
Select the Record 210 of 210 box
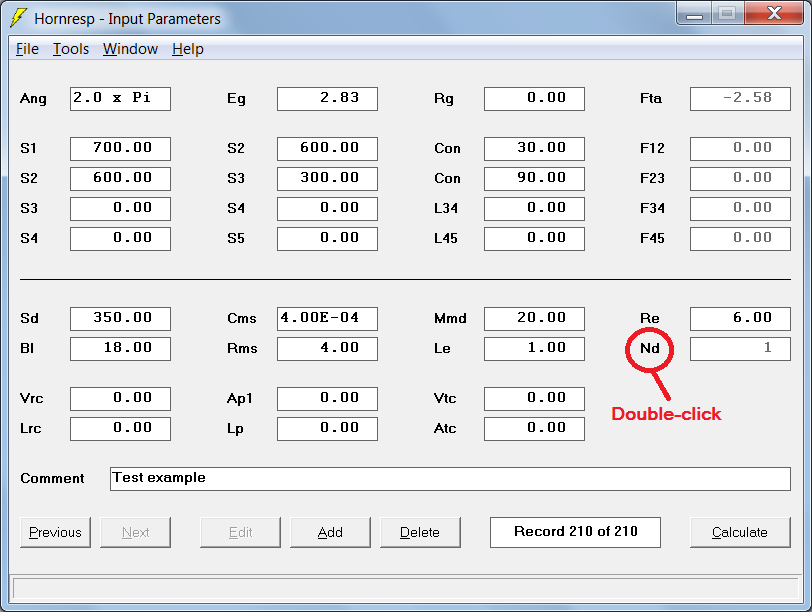[x=575, y=532]
